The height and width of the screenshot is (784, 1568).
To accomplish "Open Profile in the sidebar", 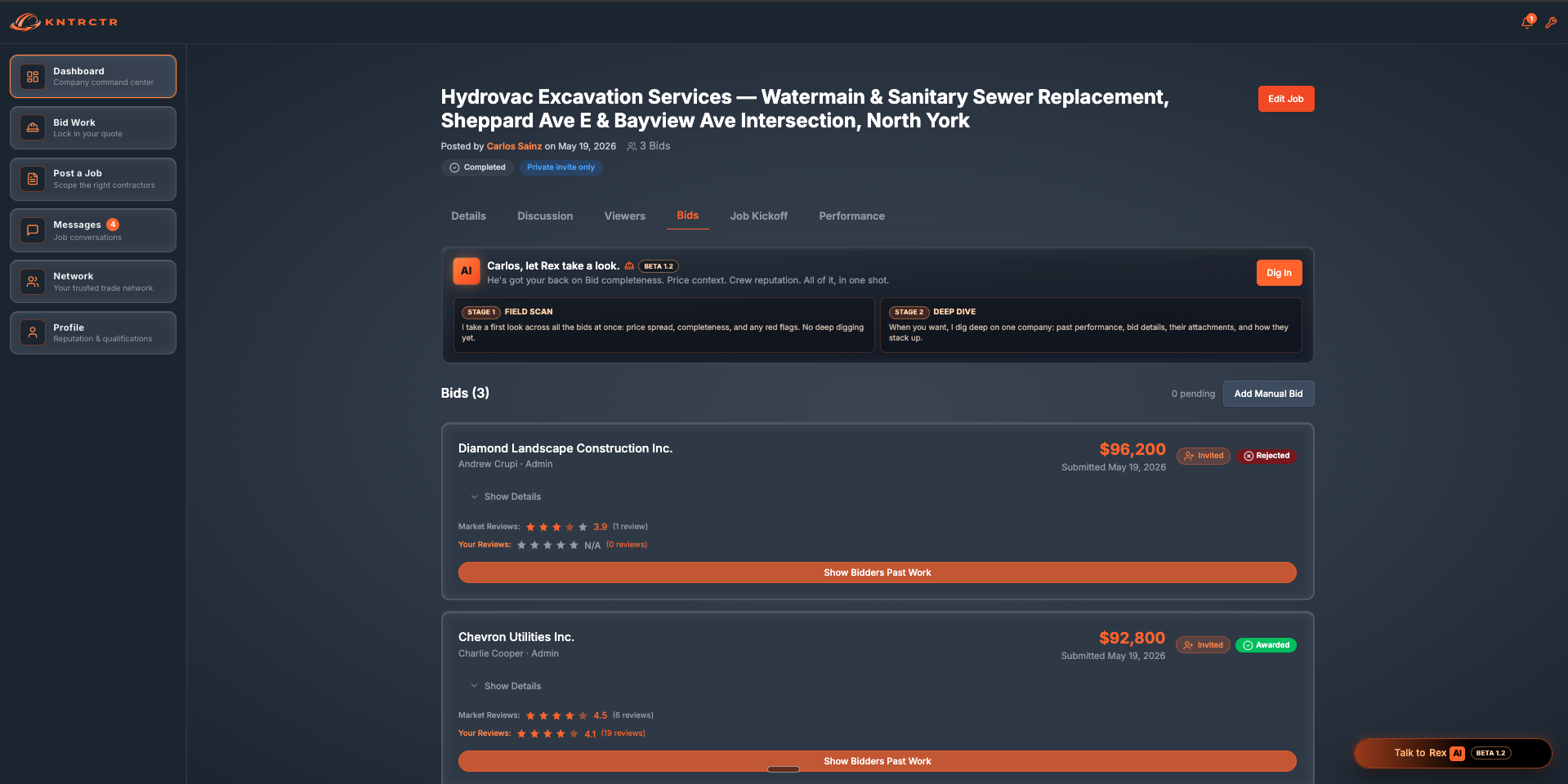I will [93, 332].
